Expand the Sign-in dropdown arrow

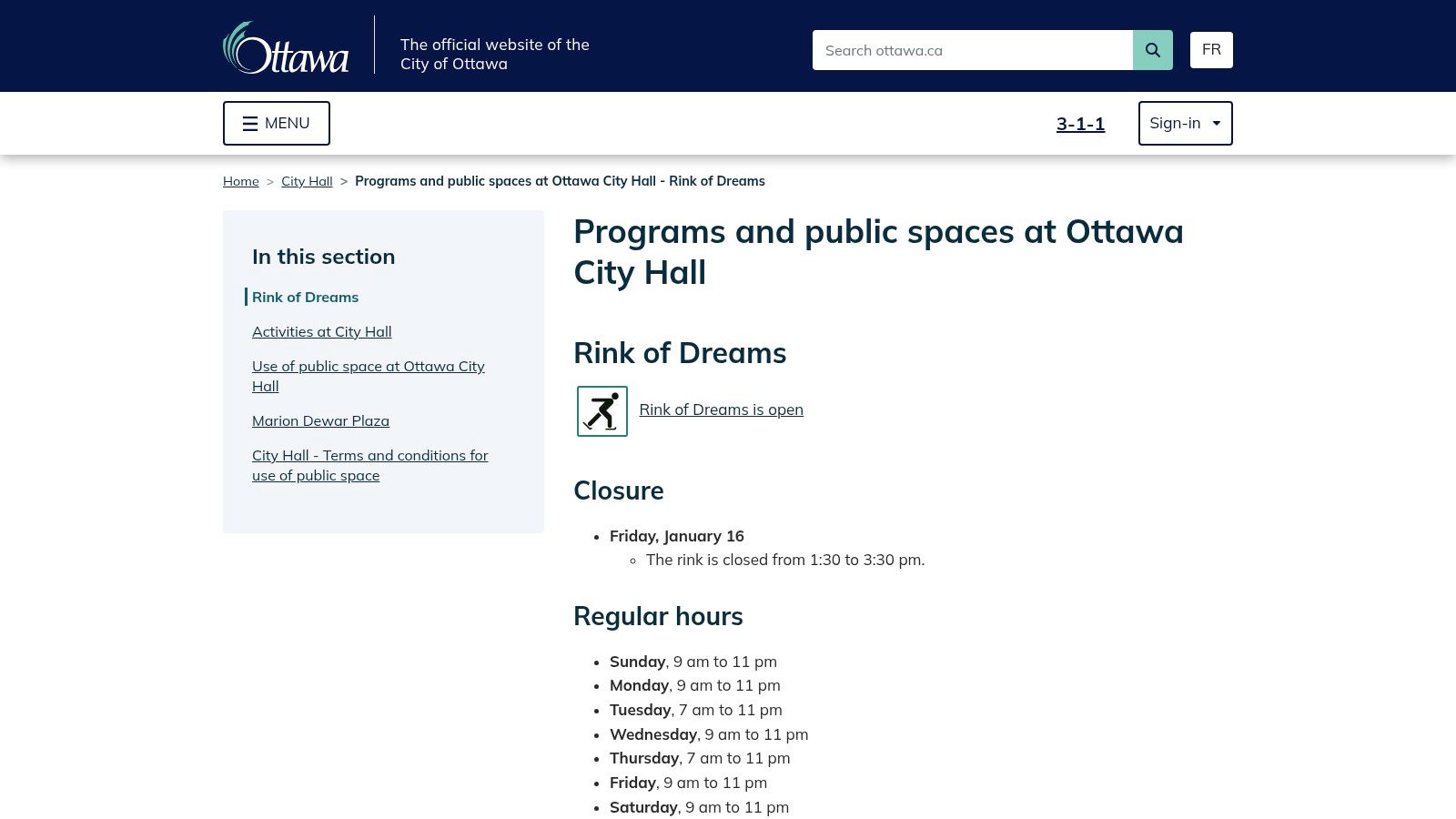(1216, 124)
